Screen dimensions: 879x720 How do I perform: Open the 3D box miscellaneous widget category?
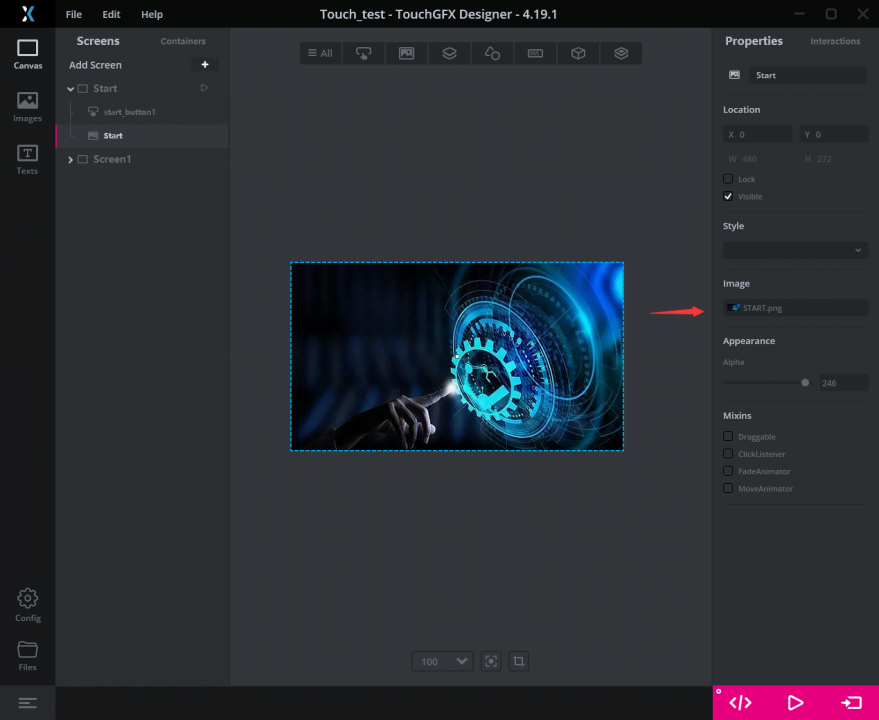pyautogui.click(x=578, y=53)
